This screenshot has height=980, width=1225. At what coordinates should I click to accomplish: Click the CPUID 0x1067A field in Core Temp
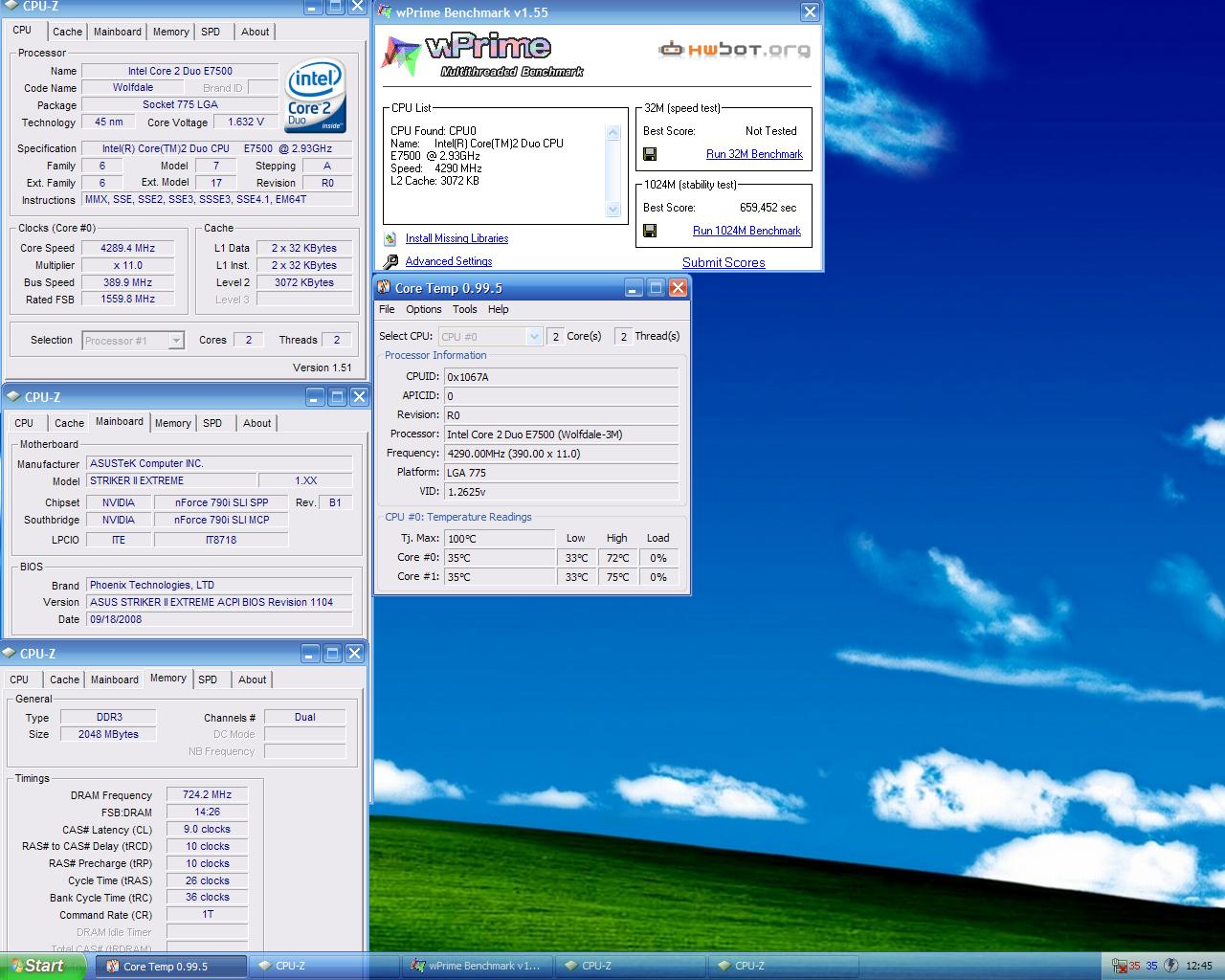(561, 377)
